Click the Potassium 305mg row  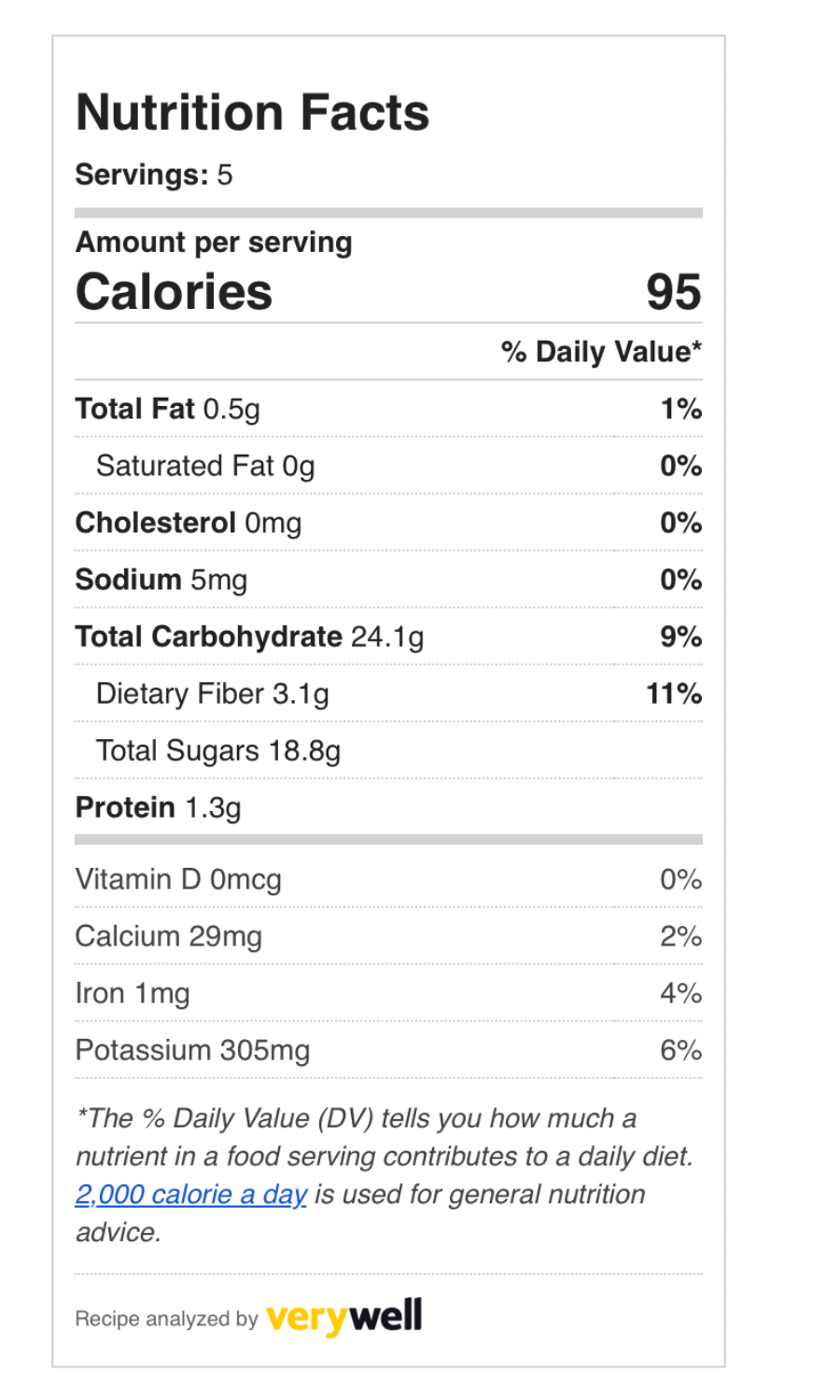pos(388,1050)
